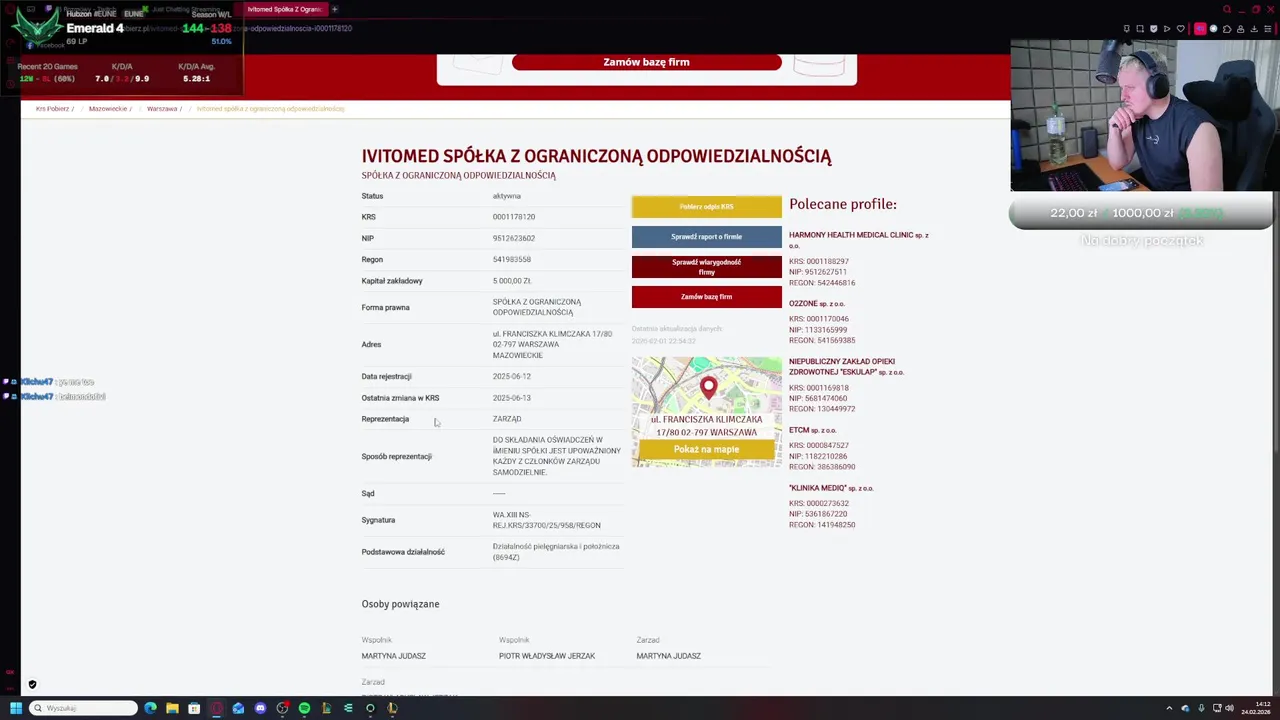Open ETCM sp. z o.o. profile

[813, 430]
